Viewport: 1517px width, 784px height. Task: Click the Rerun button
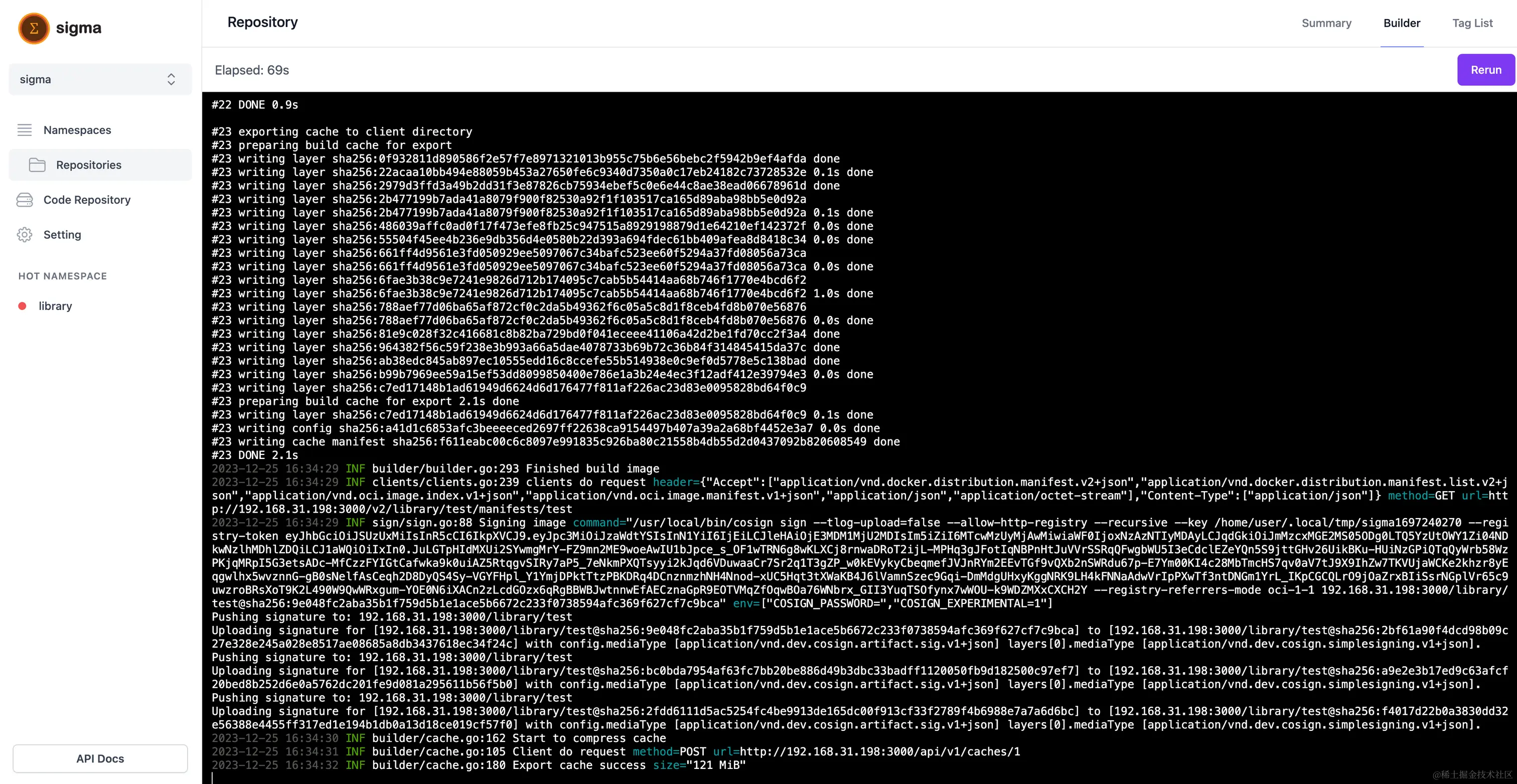[1486, 70]
